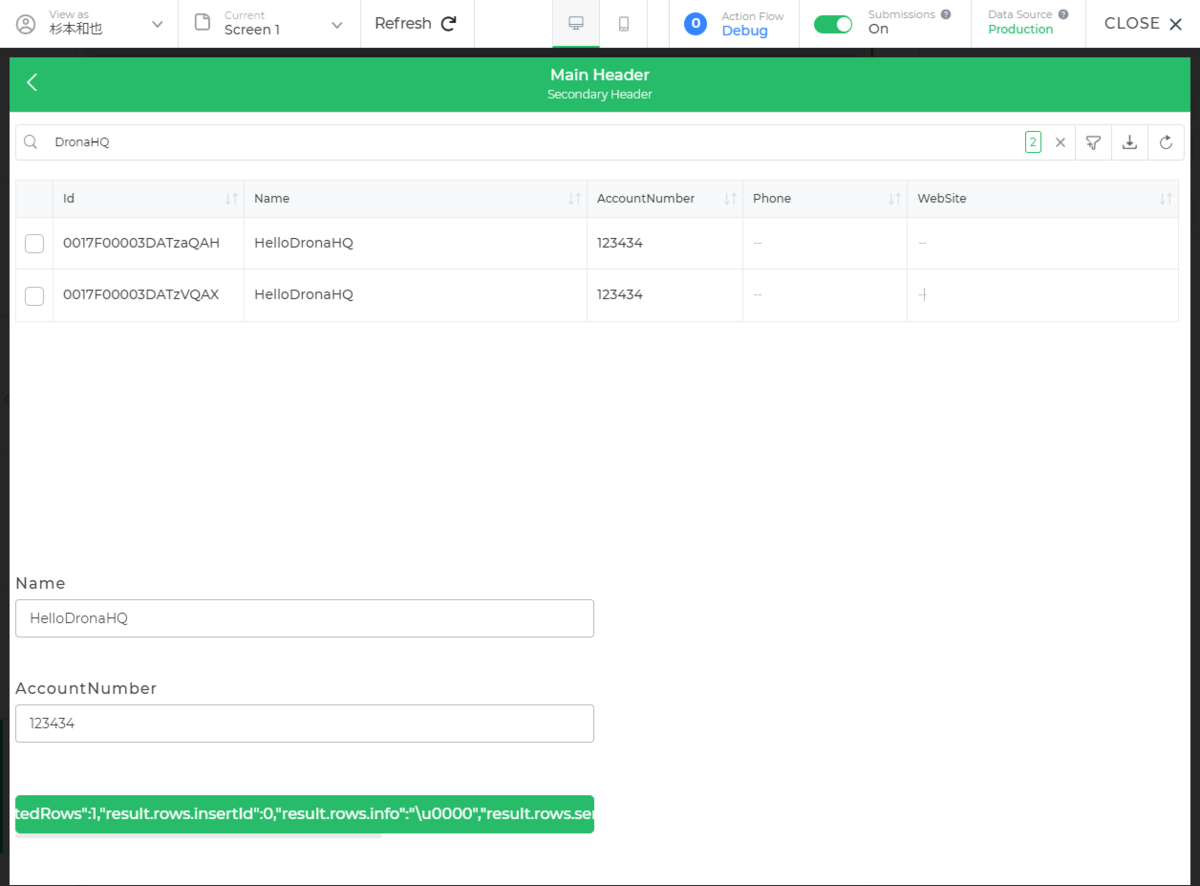1200x886 pixels.
Task: Download the table data
Action: coord(1129,142)
